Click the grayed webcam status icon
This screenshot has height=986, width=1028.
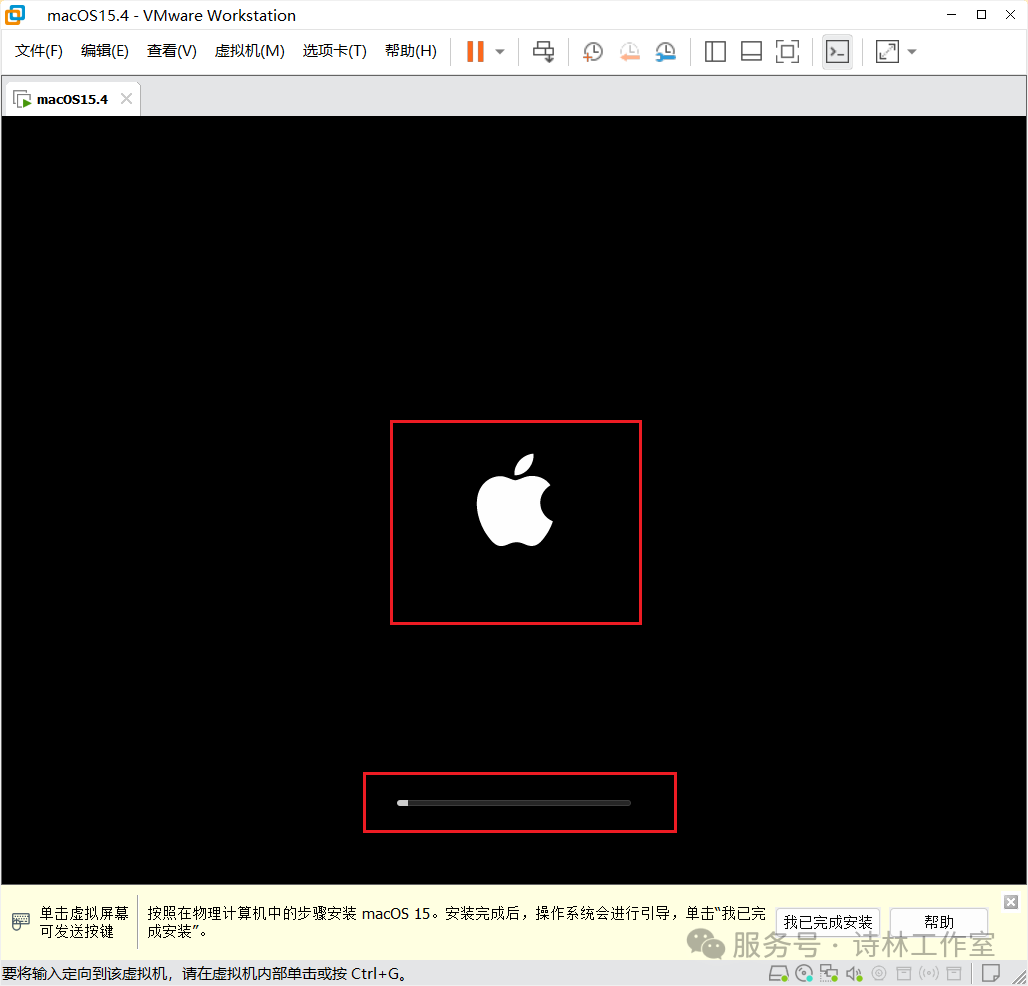pyautogui.click(x=879, y=974)
